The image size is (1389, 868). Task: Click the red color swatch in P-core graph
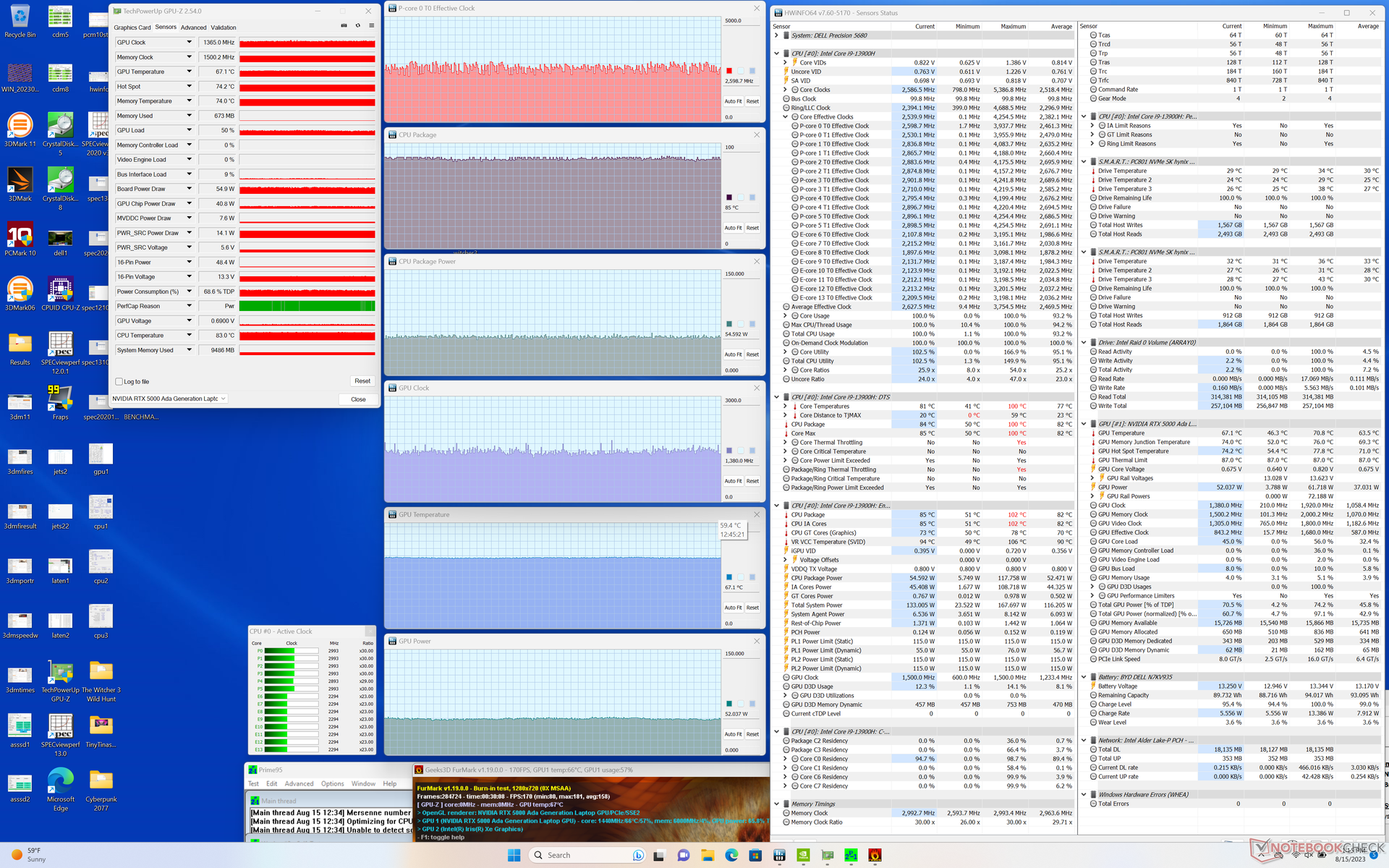pos(729,71)
